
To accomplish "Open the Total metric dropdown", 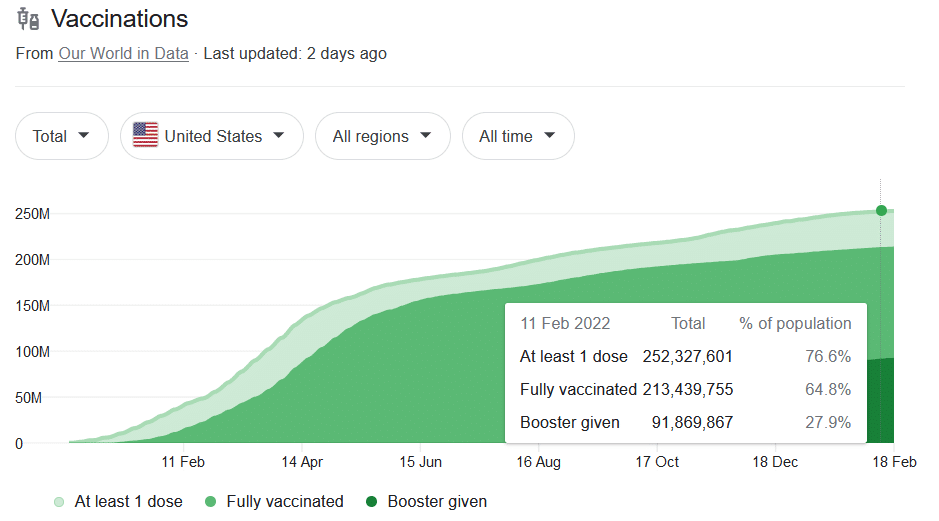I will pos(61,136).
